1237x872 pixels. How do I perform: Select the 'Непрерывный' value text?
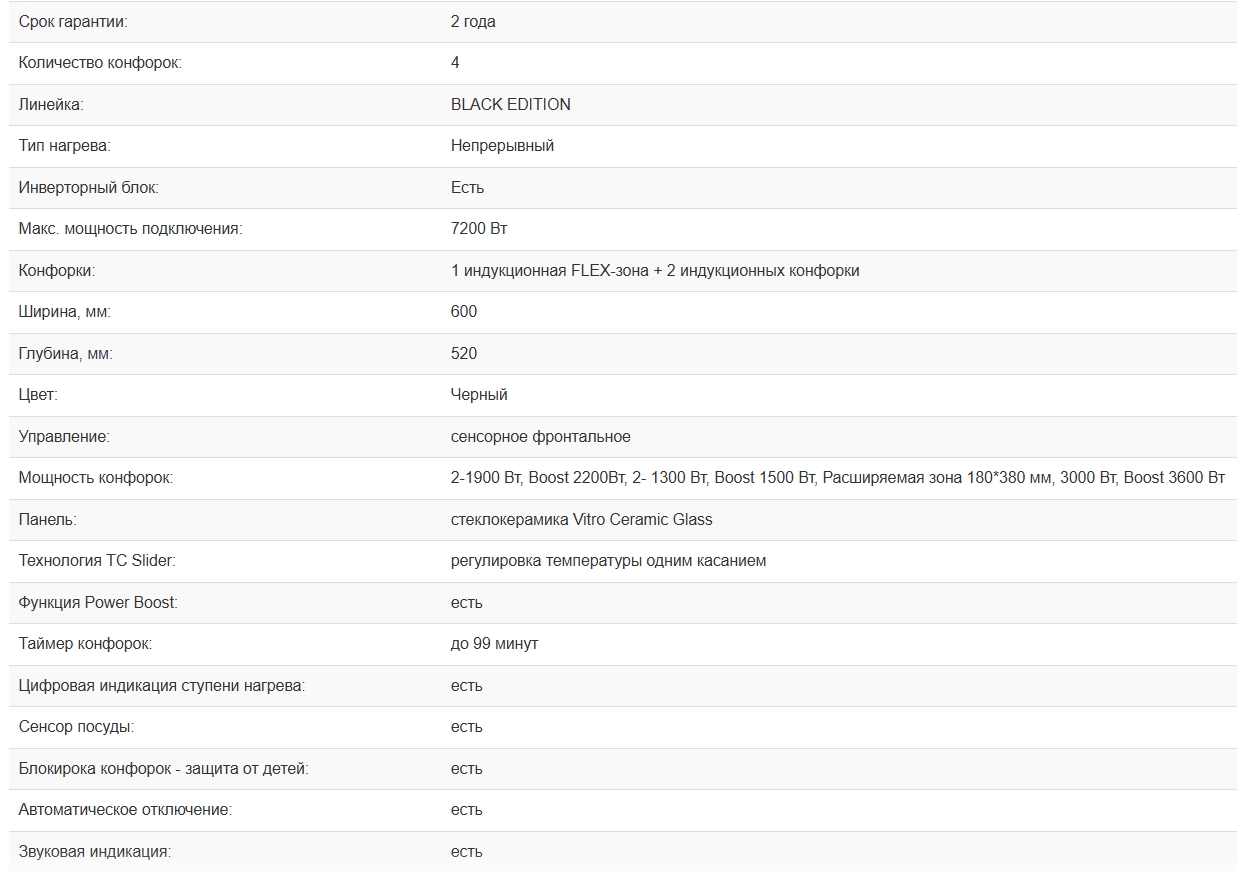tap(502, 146)
